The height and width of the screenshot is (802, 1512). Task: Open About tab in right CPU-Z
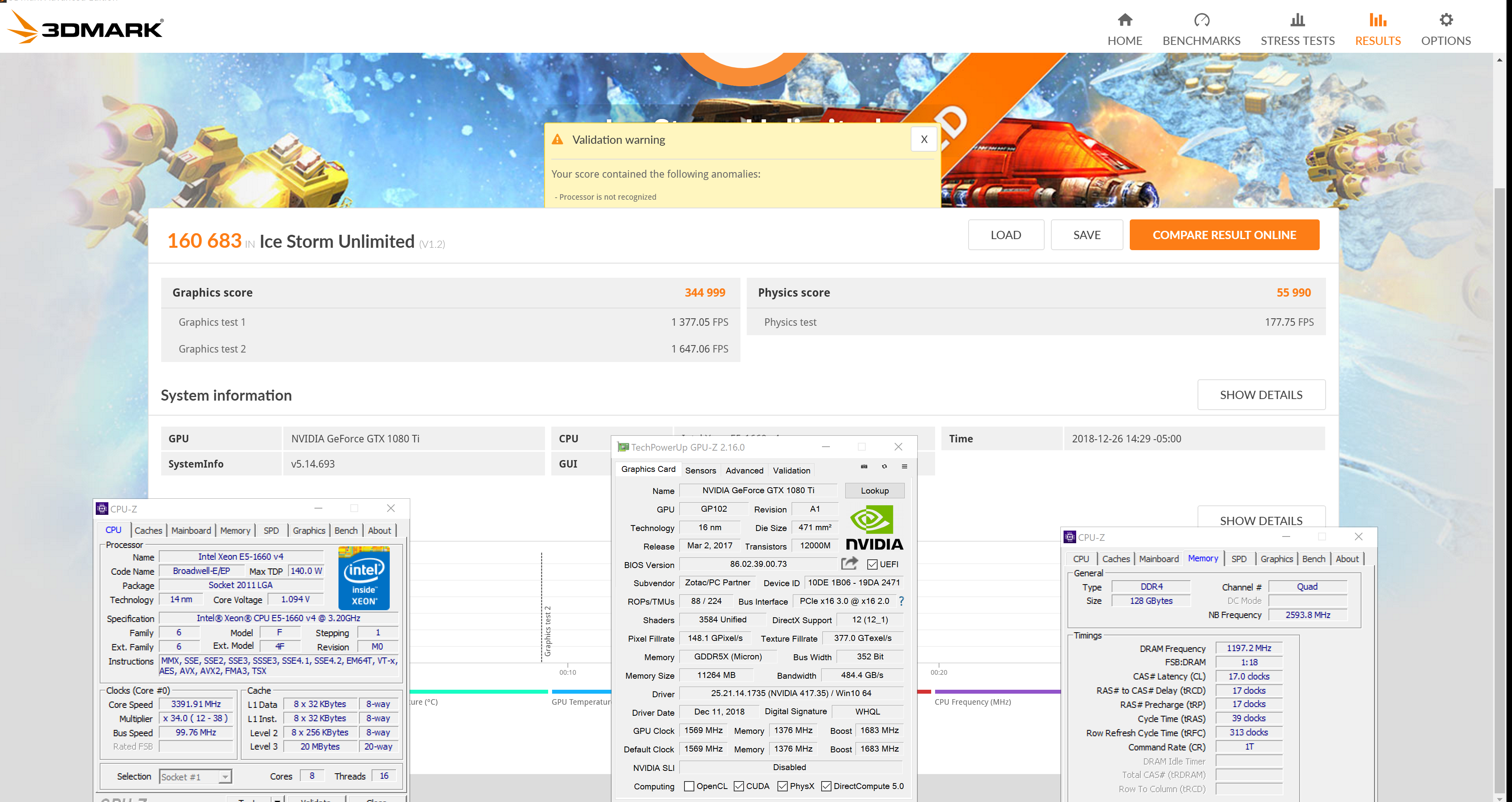[x=1347, y=559]
